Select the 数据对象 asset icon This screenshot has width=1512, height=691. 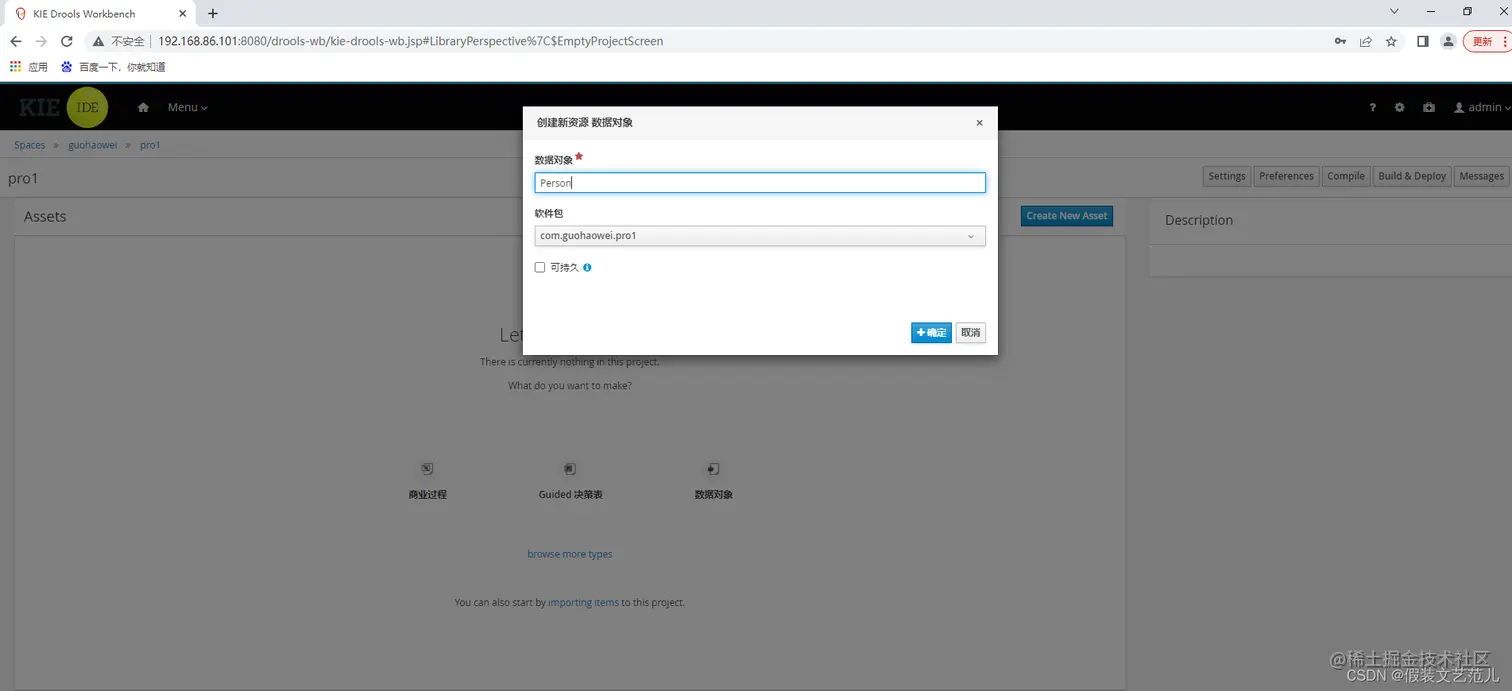[714, 469]
